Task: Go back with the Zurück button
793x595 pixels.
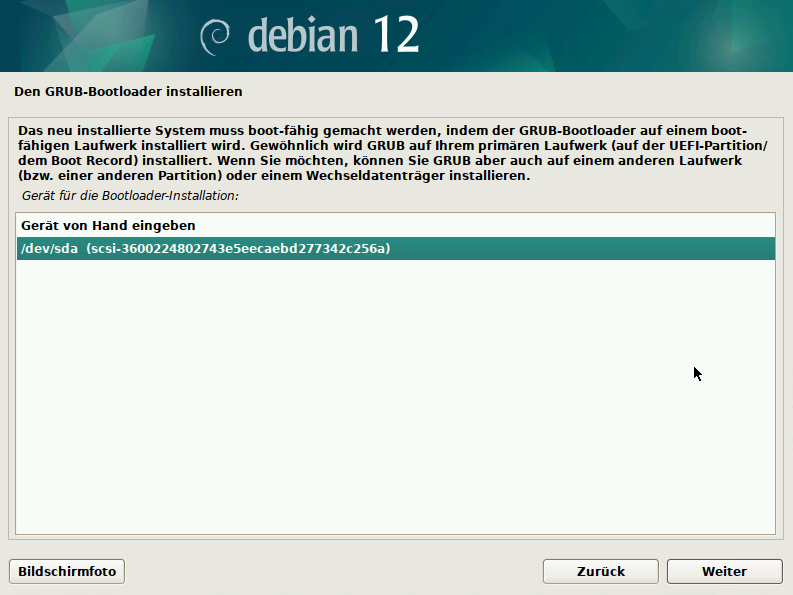Action: [600, 571]
